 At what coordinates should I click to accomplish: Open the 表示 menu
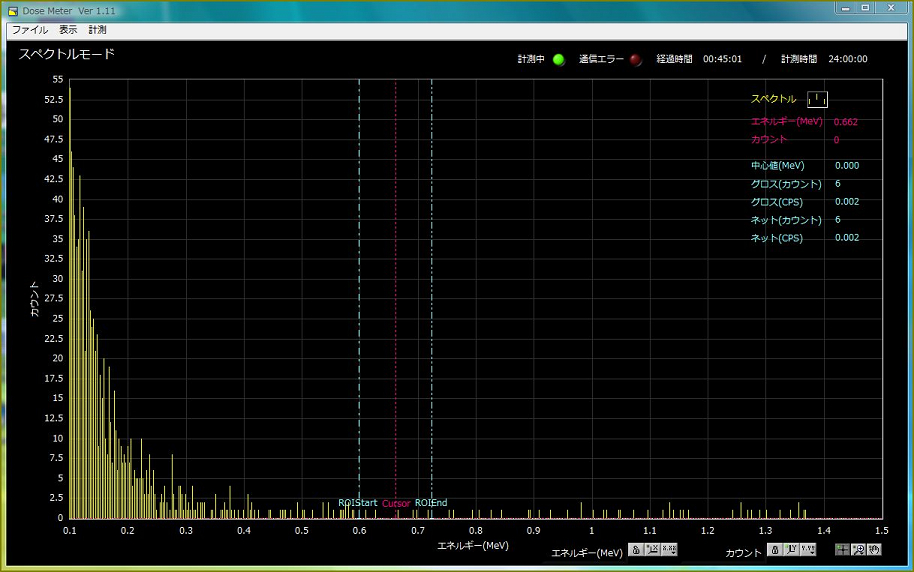coord(68,30)
